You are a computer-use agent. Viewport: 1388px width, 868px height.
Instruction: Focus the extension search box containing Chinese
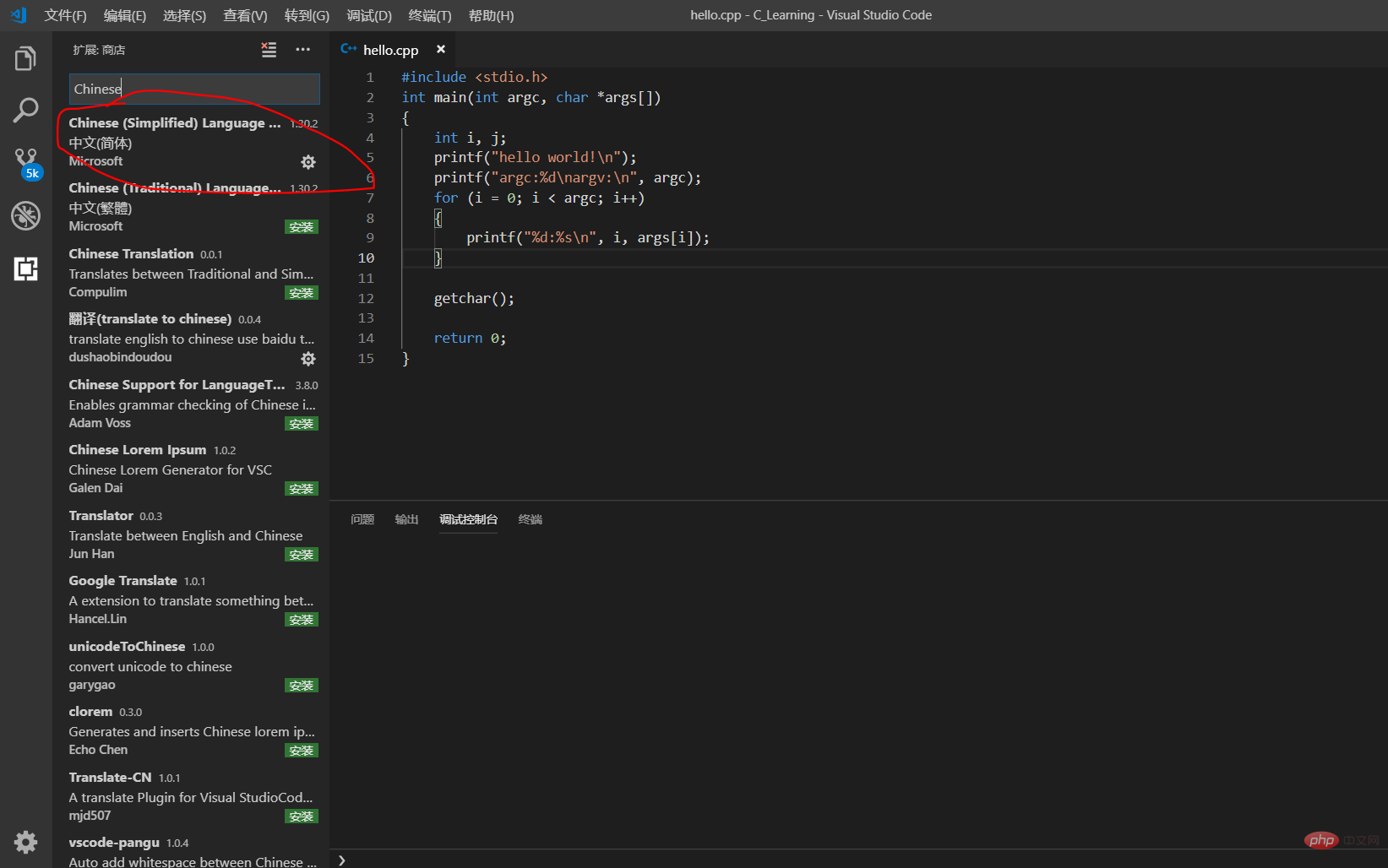click(194, 89)
